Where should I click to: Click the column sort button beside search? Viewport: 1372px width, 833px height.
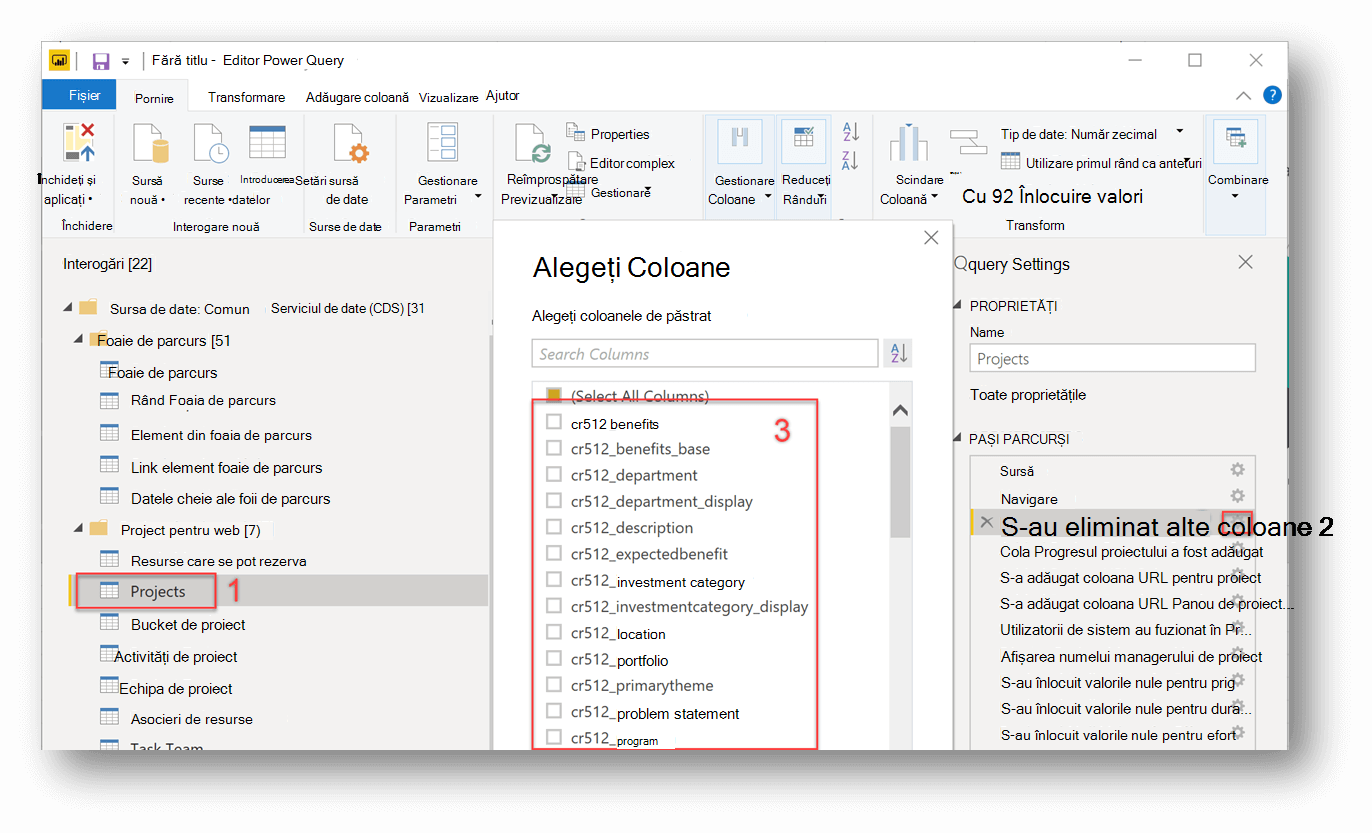[898, 353]
